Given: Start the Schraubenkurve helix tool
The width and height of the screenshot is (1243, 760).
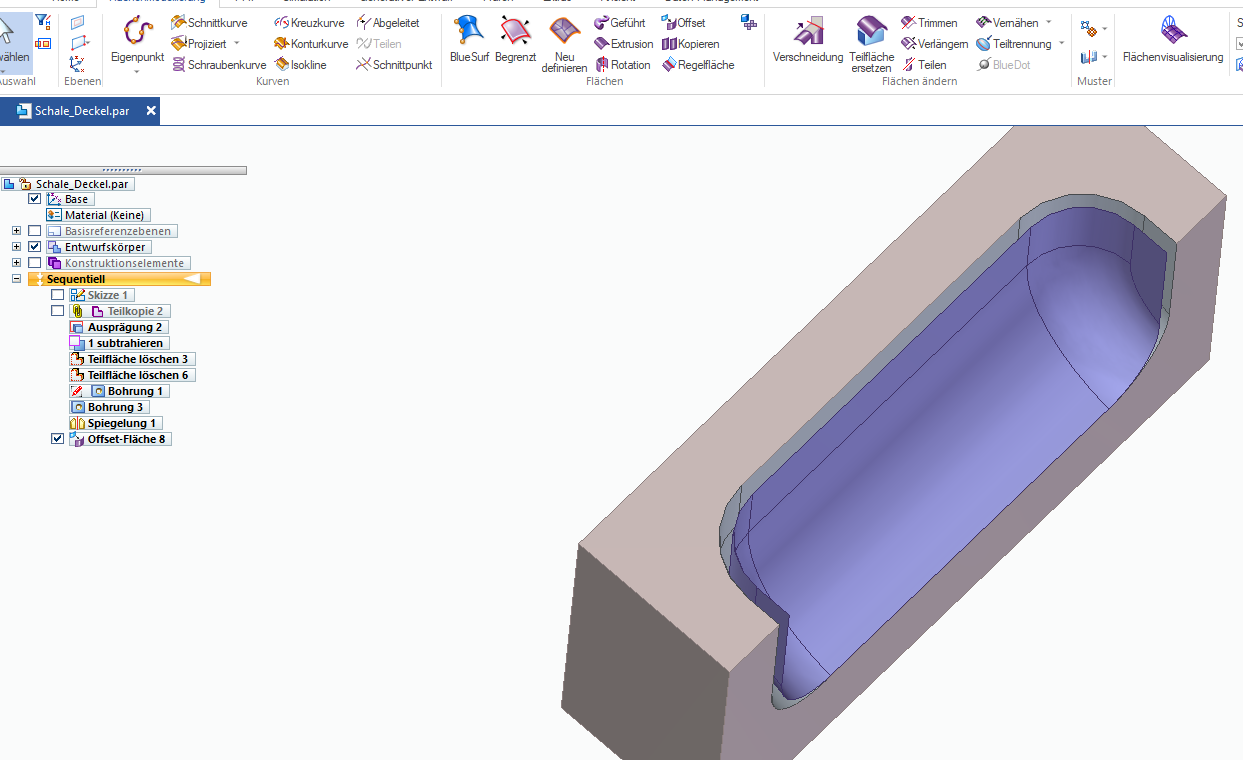Looking at the screenshot, I should coord(218,65).
